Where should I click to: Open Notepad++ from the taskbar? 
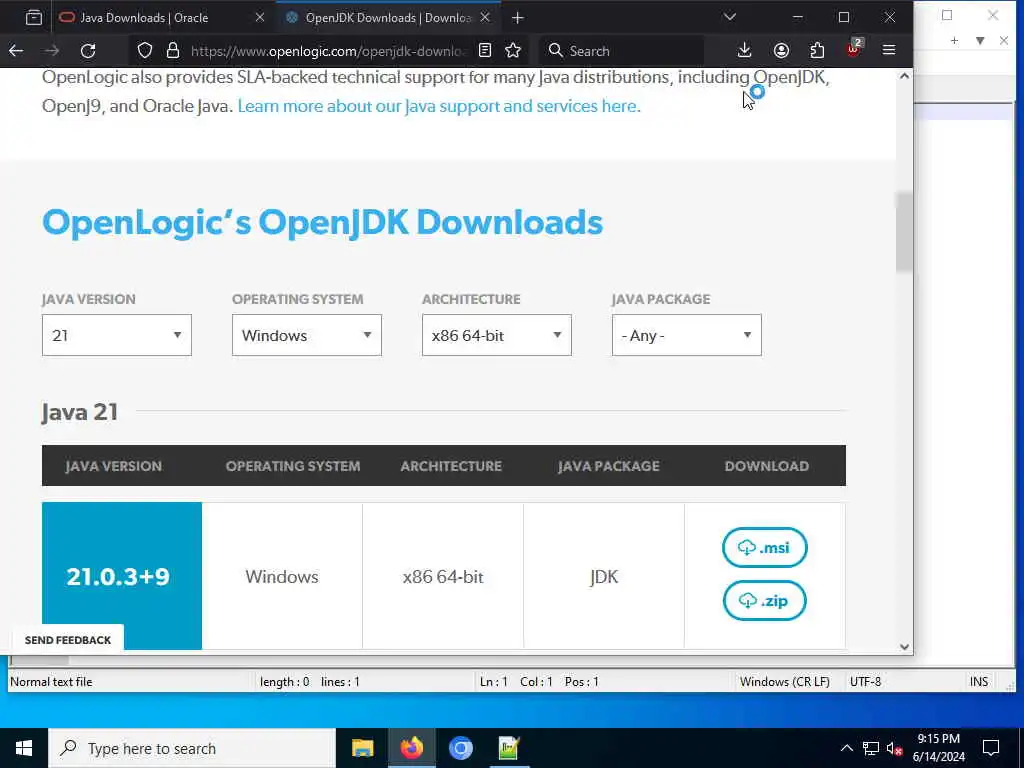509,748
